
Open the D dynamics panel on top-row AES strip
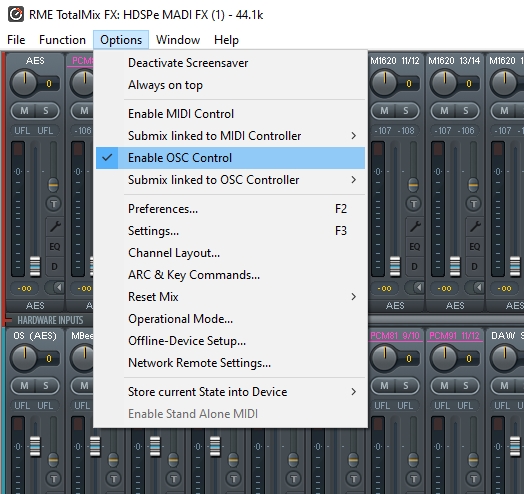click(54, 267)
